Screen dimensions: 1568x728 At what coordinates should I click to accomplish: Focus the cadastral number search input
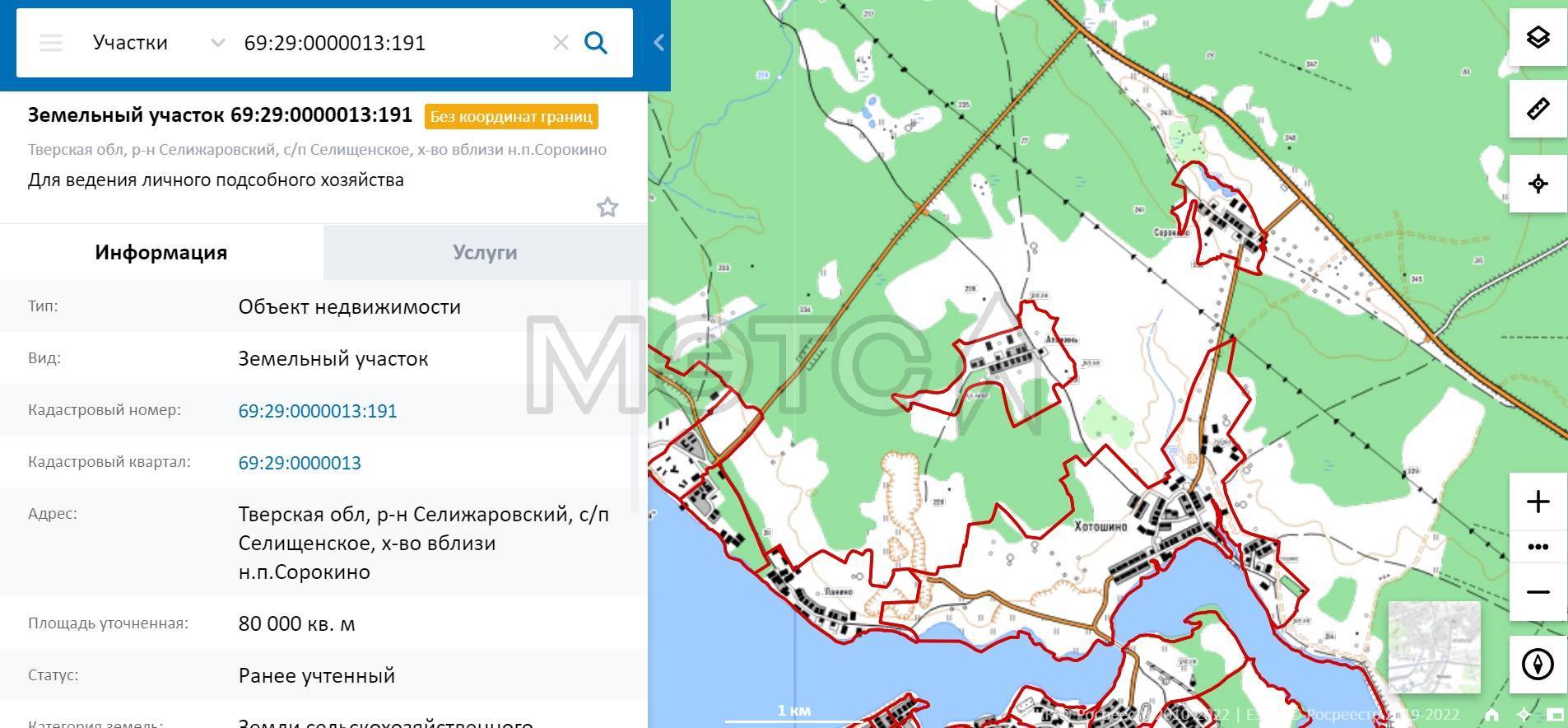tap(391, 43)
